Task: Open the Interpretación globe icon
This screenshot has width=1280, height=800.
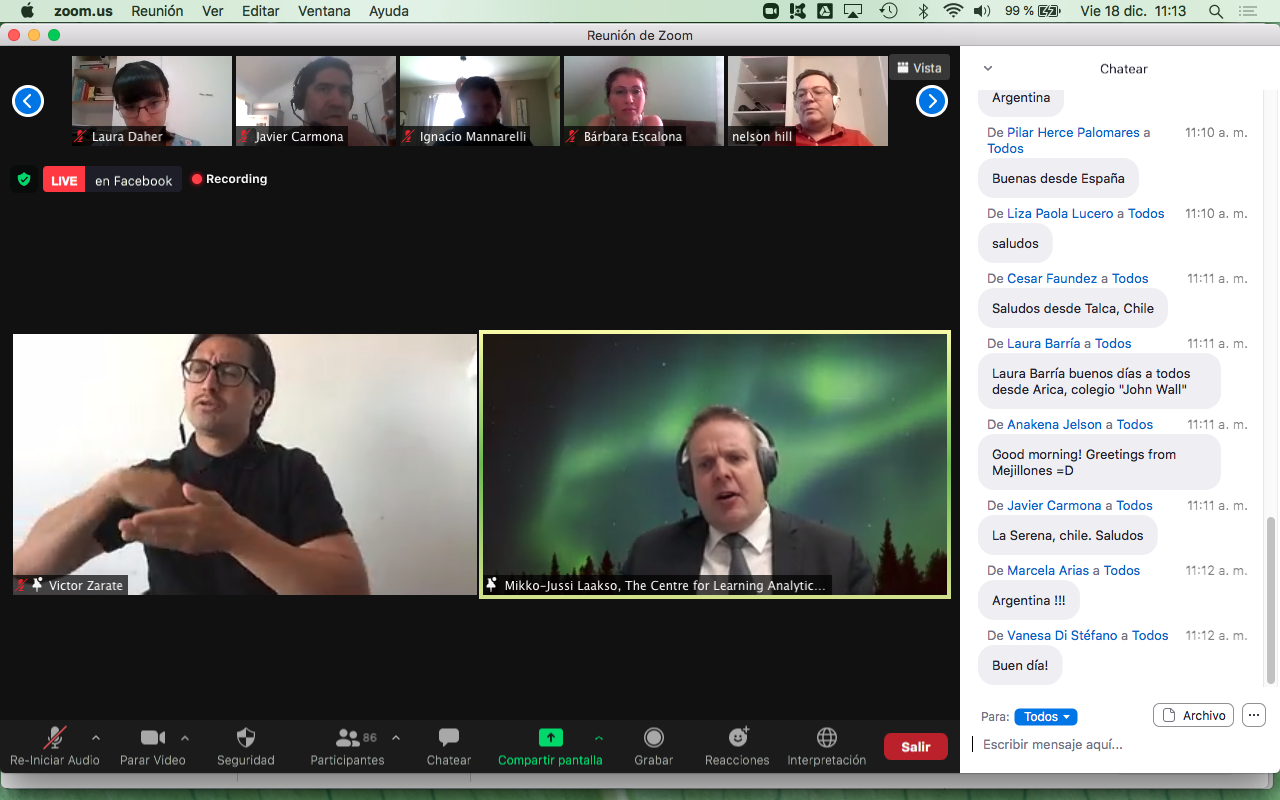Action: coord(826,738)
